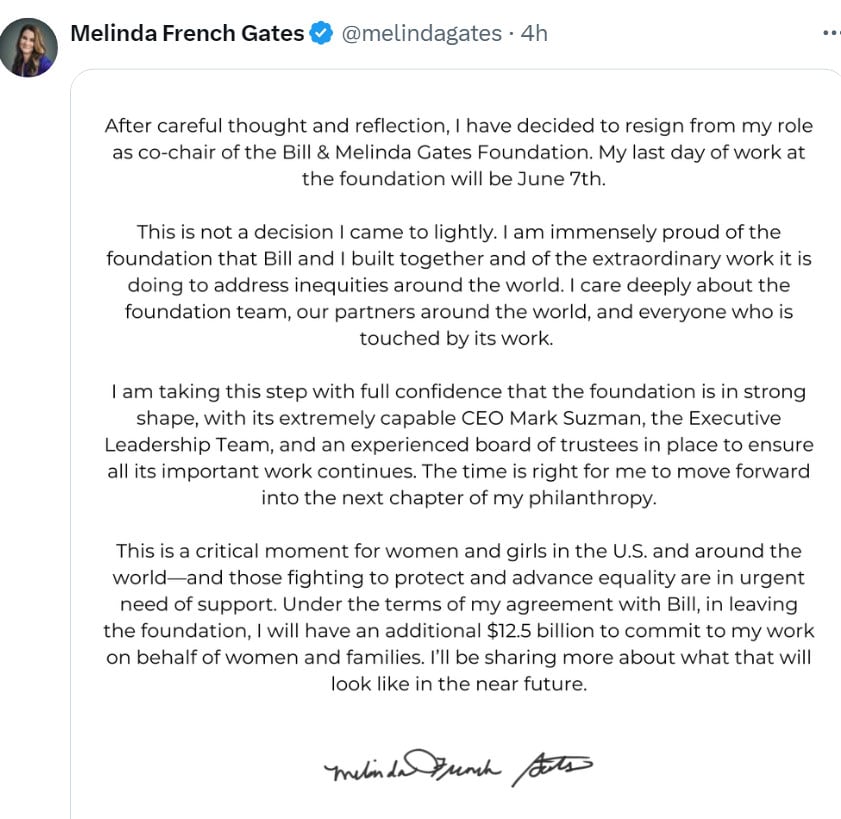Click the paragraph starting "This is not a decision"

[x=459, y=285]
